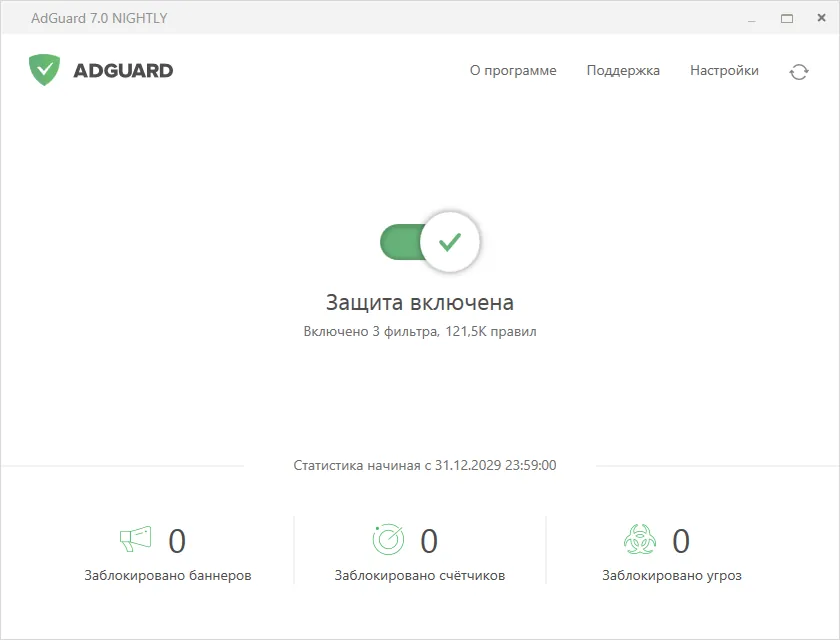Minimize the AdGuard window

click(752, 19)
